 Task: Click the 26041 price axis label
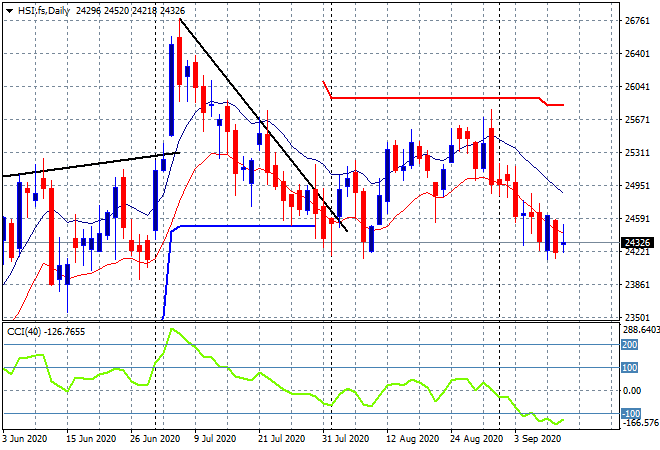tap(637, 87)
